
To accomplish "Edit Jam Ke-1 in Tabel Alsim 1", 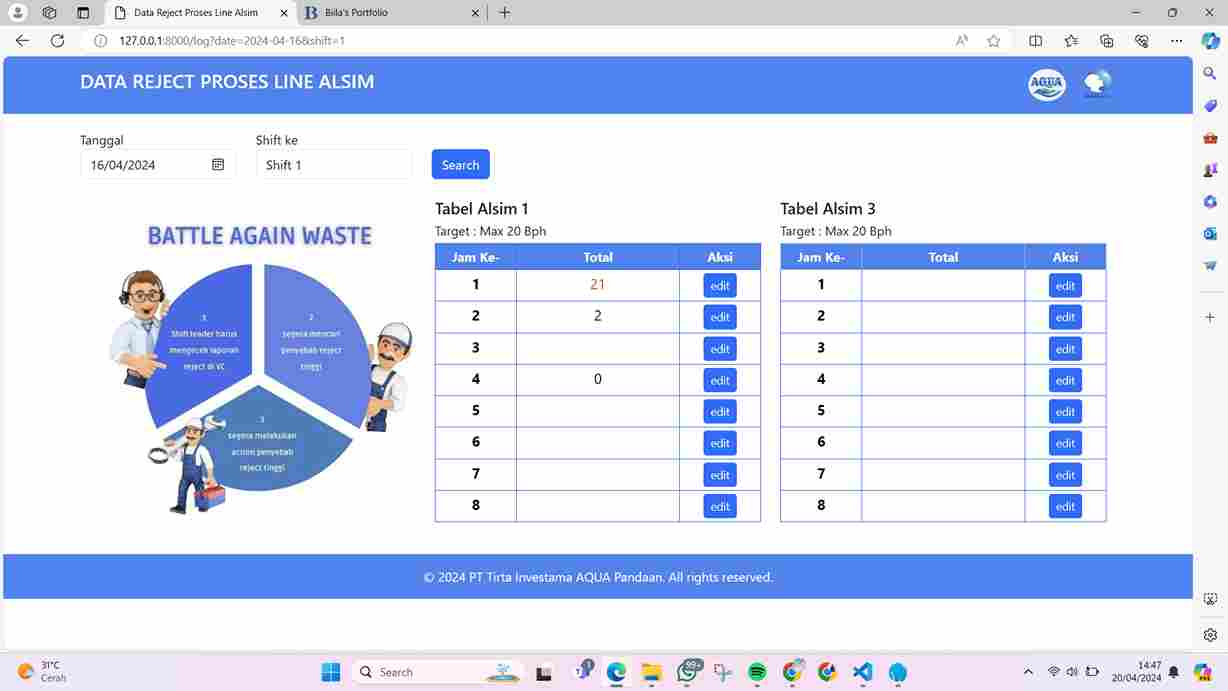I will (x=720, y=286).
